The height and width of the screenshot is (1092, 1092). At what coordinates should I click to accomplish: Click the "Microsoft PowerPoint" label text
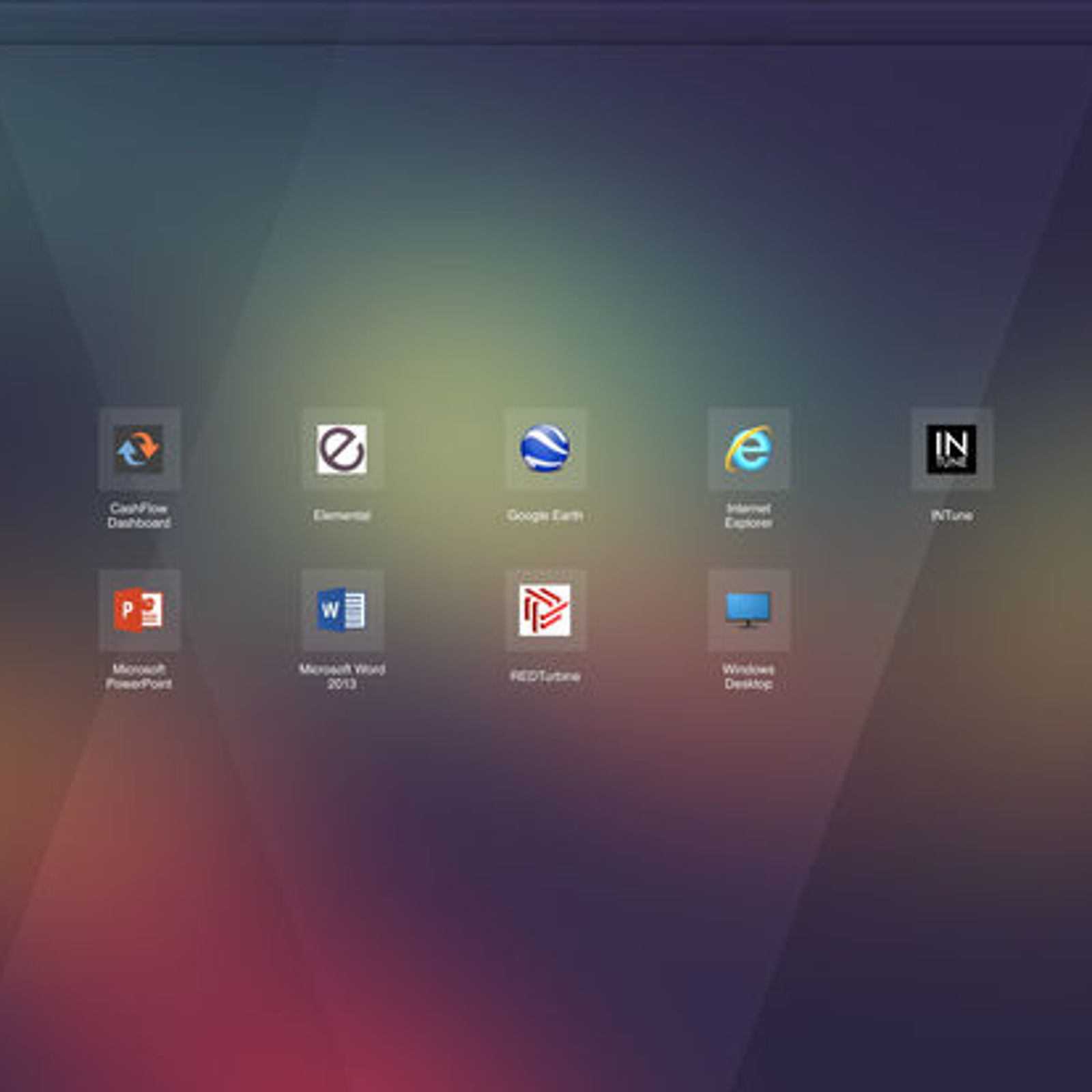[139, 677]
